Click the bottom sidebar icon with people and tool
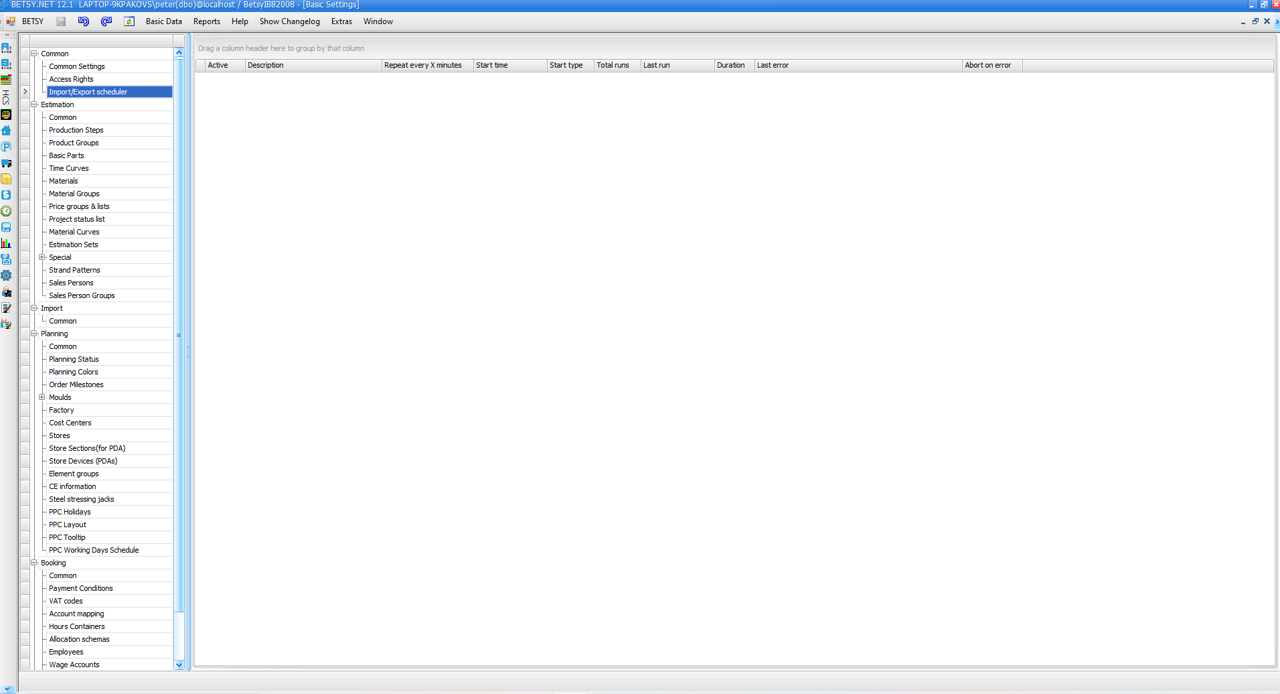 [x=6, y=324]
